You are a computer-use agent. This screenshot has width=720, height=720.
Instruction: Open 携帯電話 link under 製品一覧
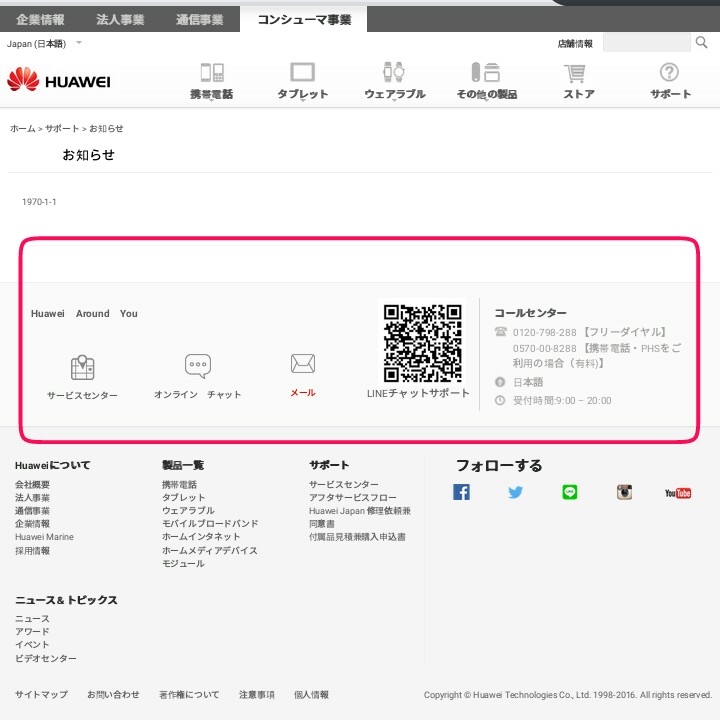coord(179,484)
